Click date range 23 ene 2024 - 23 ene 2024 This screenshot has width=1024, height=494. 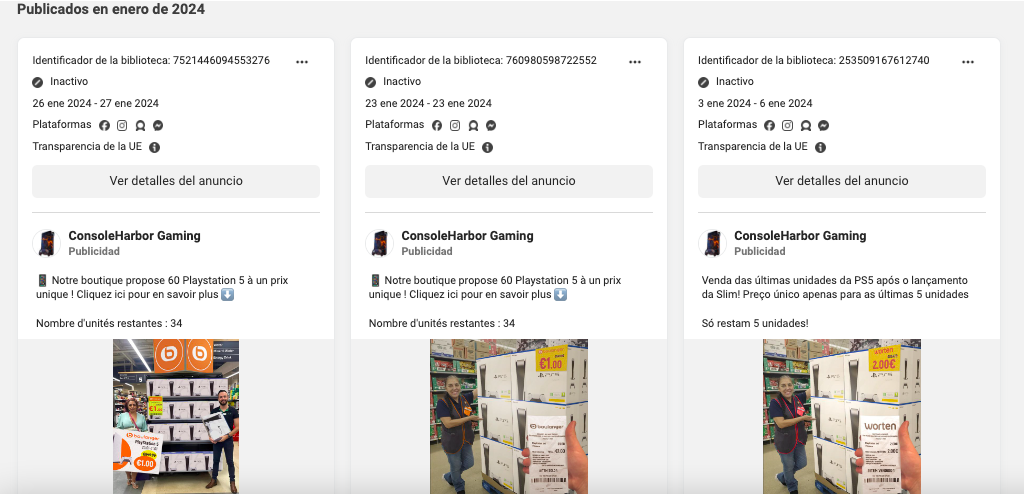(428, 103)
